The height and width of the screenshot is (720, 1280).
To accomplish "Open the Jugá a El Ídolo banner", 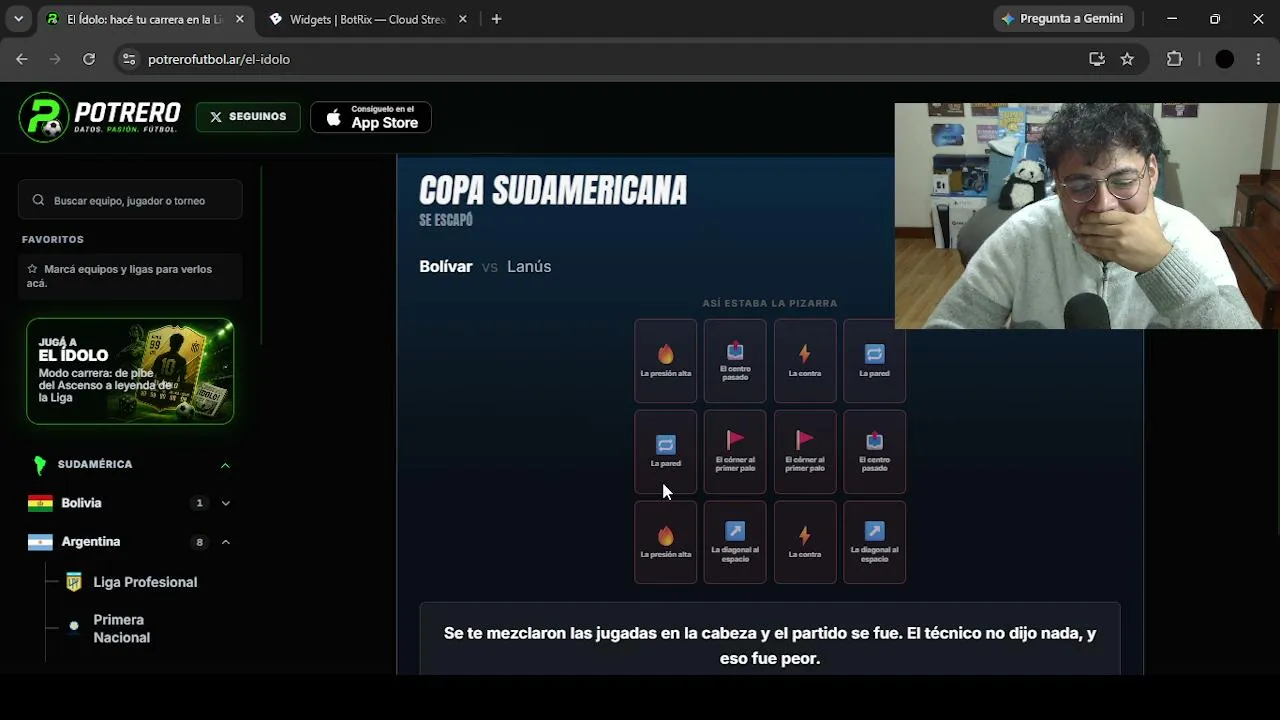I will pyautogui.click(x=130, y=371).
